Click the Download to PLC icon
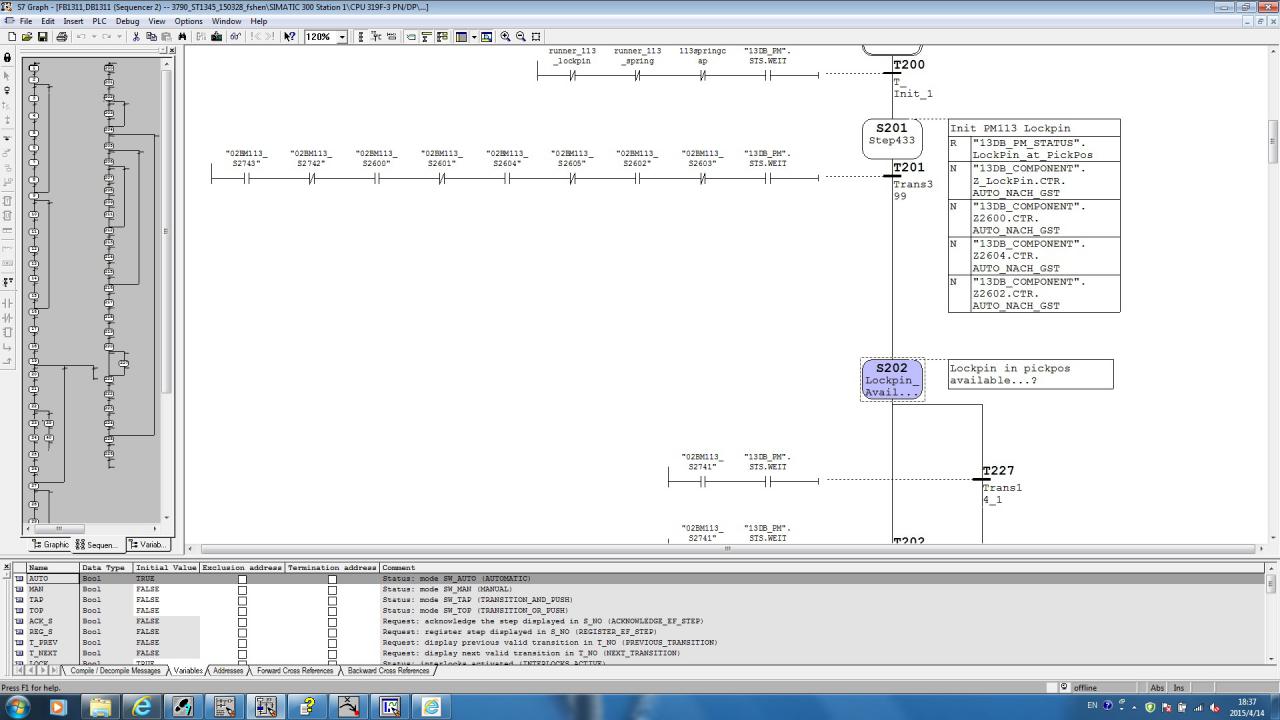The height and width of the screenshot is (720, 1280). pyautogui.click(x=217, y=36)
